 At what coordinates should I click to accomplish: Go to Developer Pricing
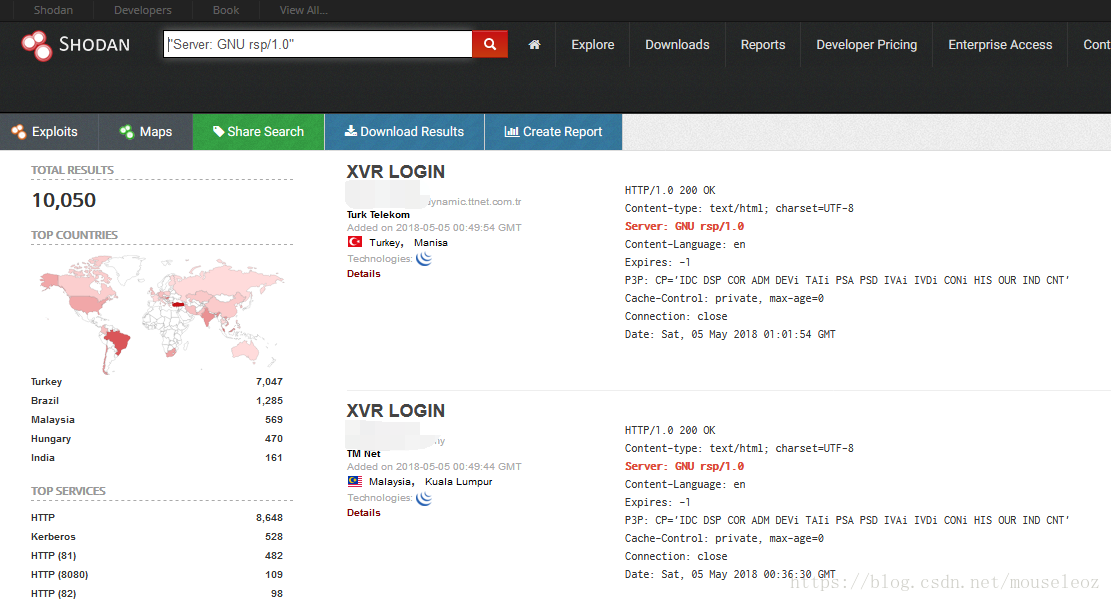(x=866, y=45)
